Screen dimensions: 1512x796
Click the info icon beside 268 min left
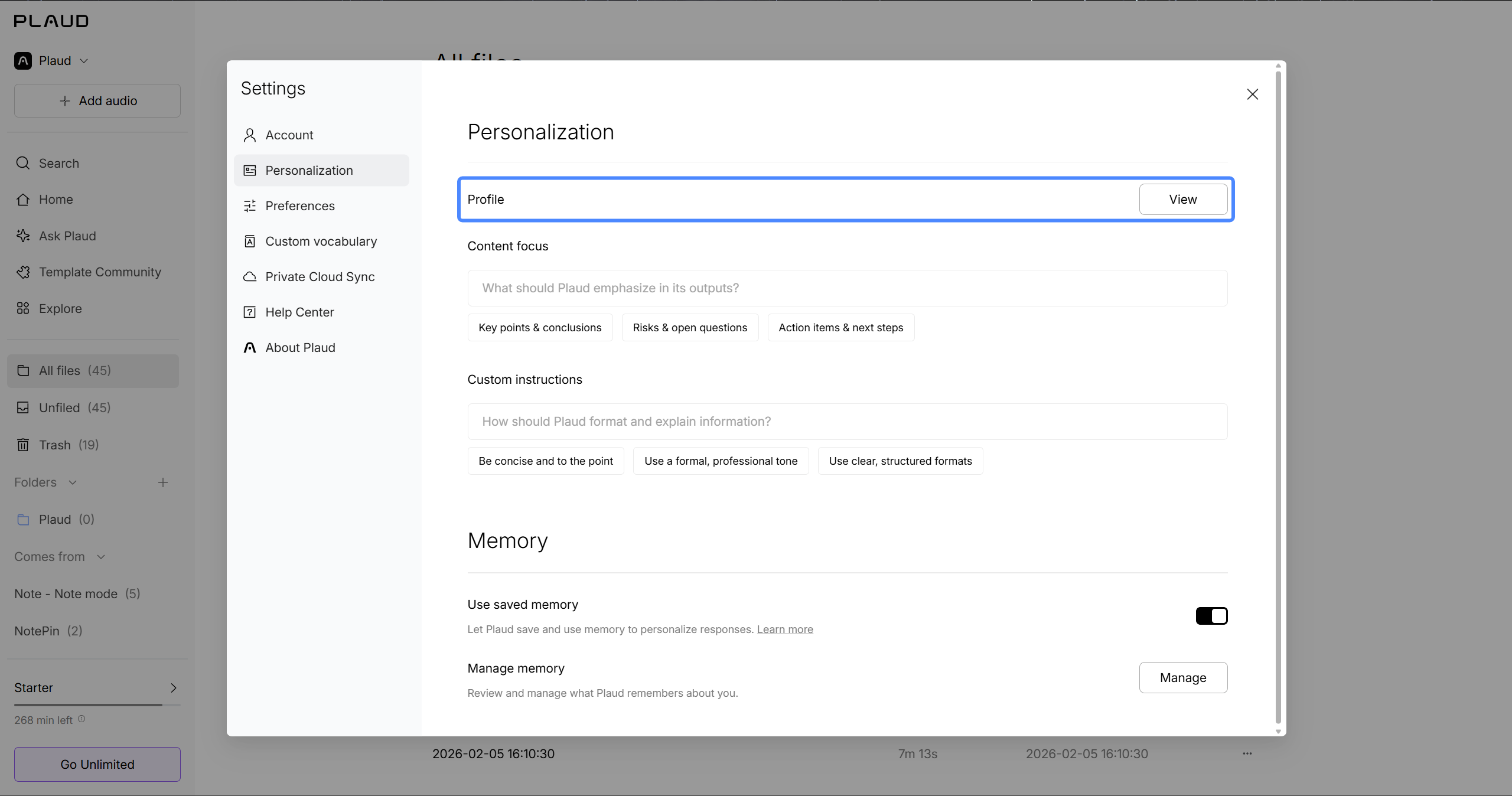click(x=82, y=719)
